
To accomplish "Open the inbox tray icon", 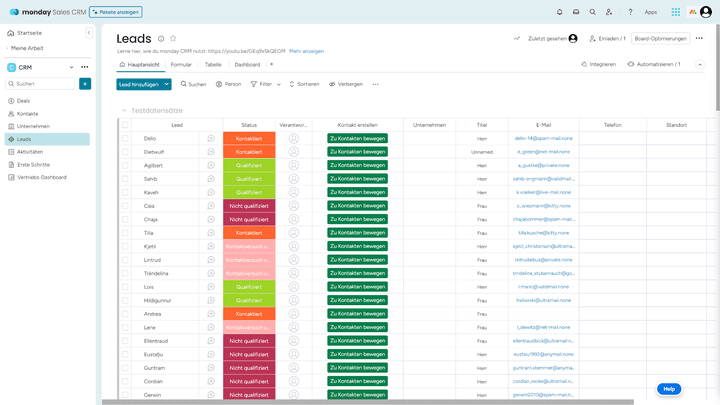I will click(576, 12).
